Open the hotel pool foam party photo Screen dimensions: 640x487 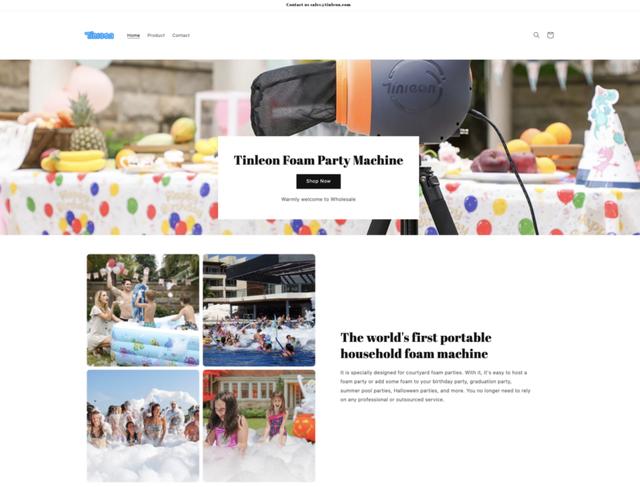259,310
